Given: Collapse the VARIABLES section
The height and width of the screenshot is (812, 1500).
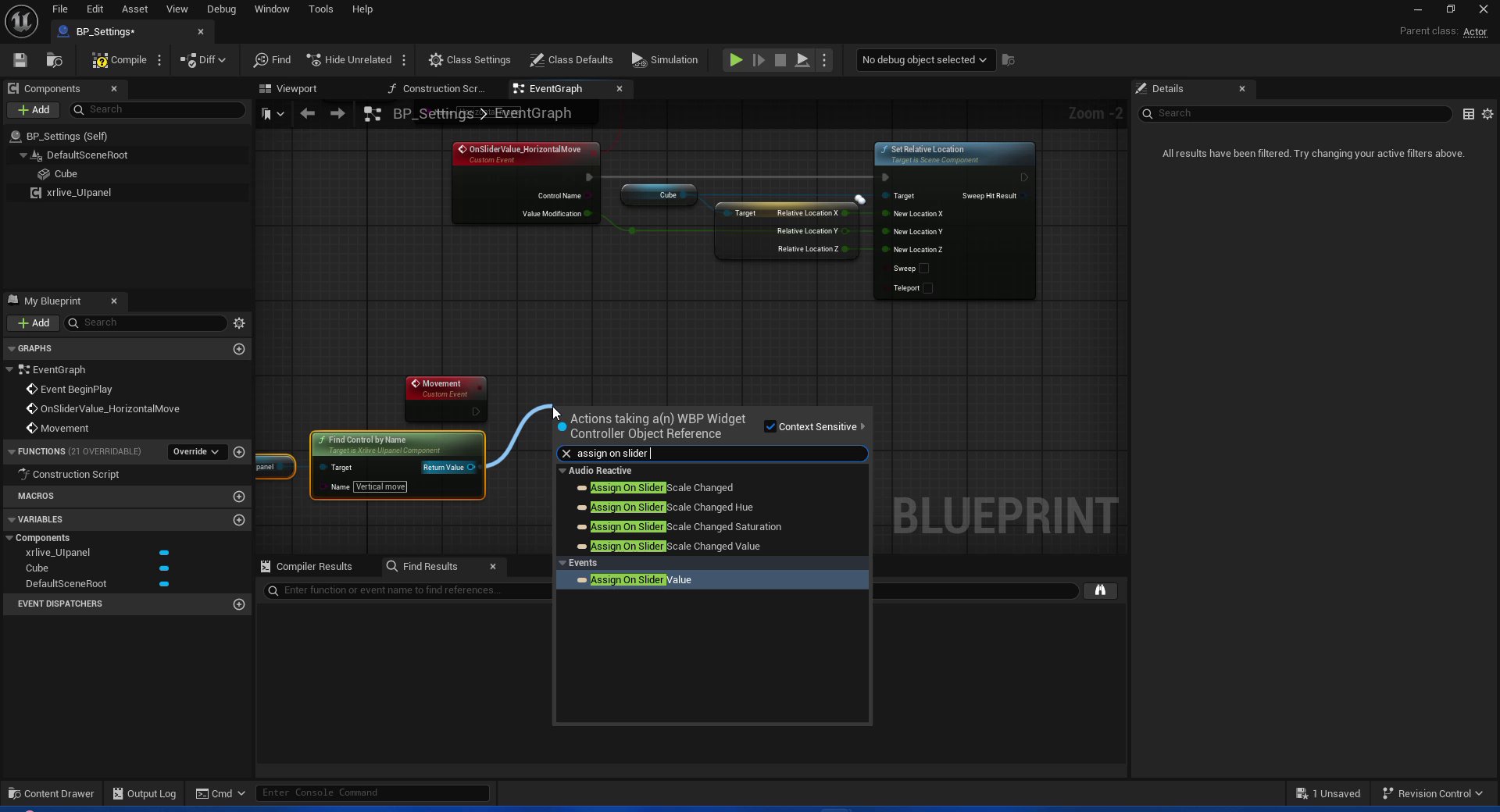Looking at the screenshot, I should point(11,520).
